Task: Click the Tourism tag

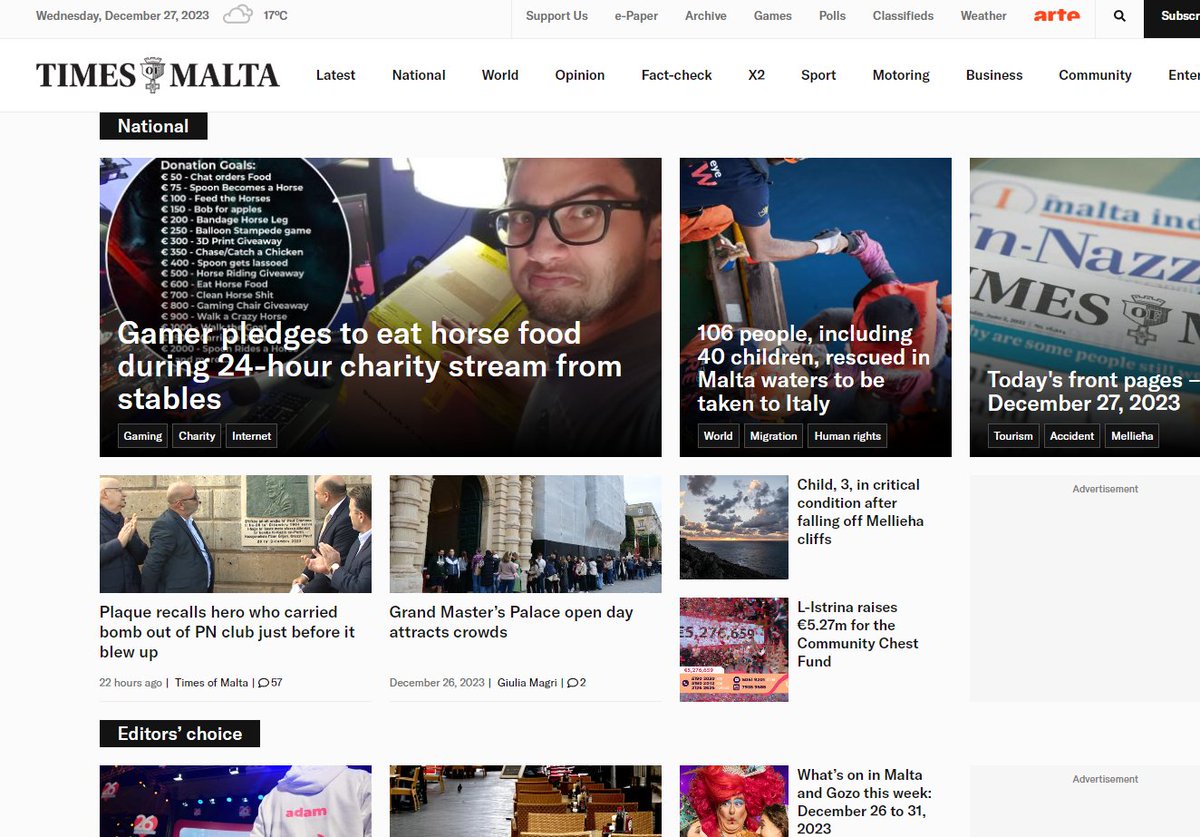Action: [x=1013, y=436]
